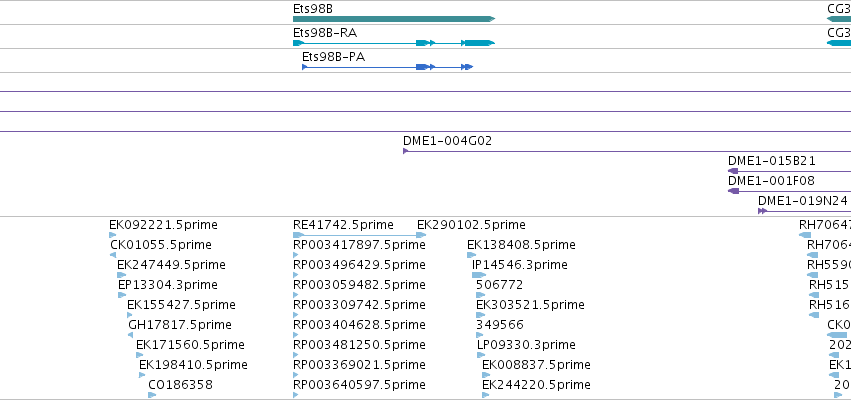Click the purple DME1-015B21 arrow glyph
851x400 pixels.
point(733,171)
